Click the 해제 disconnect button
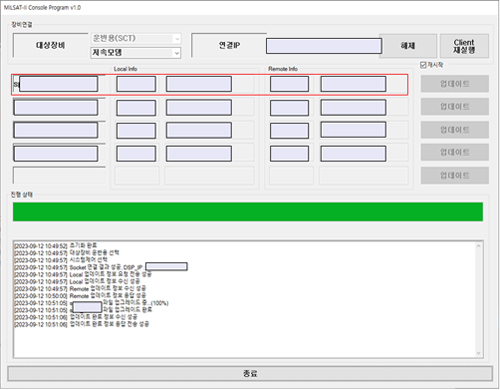 [408, 46]
